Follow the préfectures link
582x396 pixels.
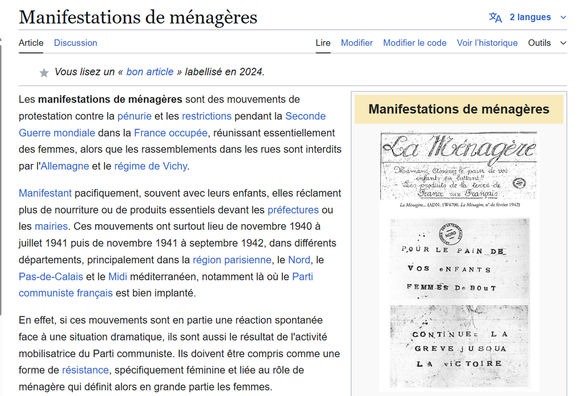click(293, 210)
